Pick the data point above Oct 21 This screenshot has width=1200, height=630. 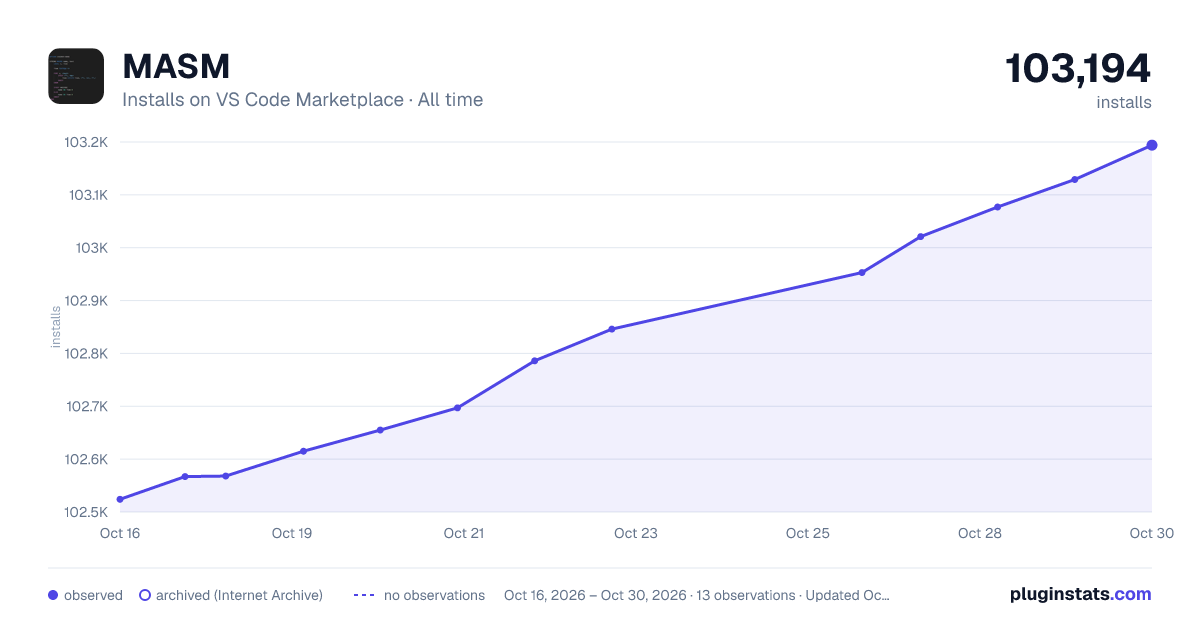pyautogui.click(x=457, y=408)
